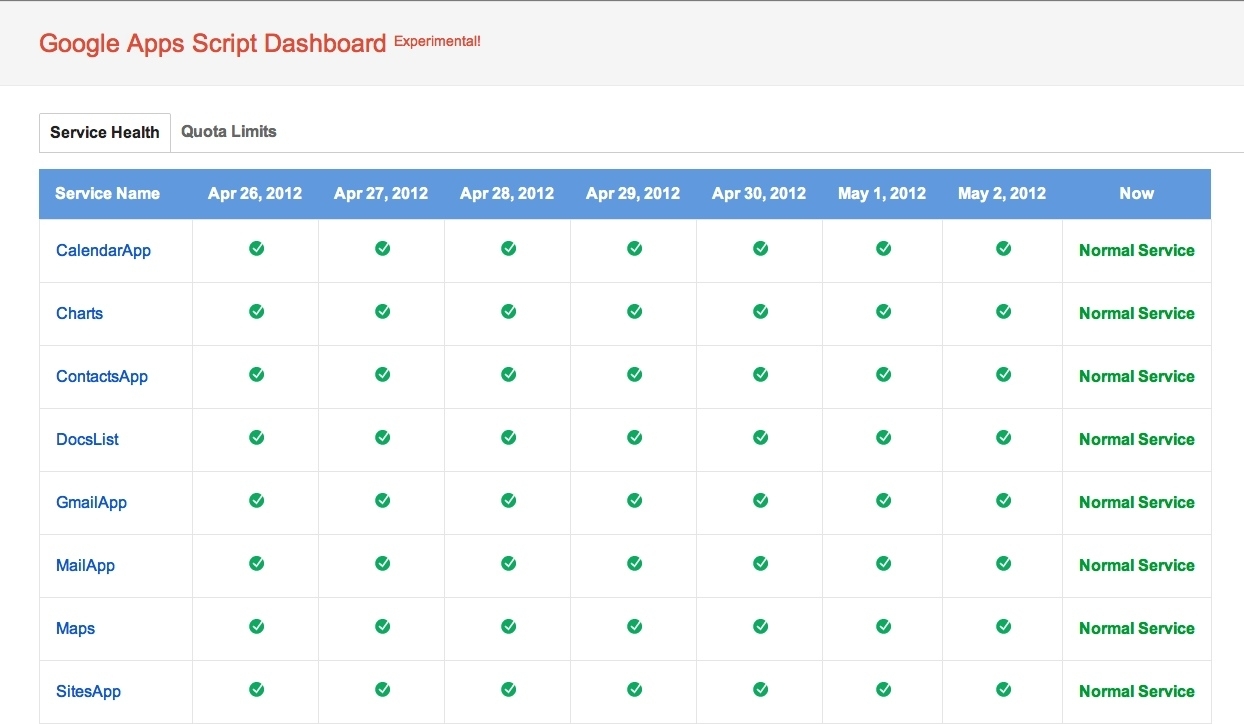Screen dimensions: 1244x724
Task: Click Normal Service status for Maps
Action: tap(1137, 628)
